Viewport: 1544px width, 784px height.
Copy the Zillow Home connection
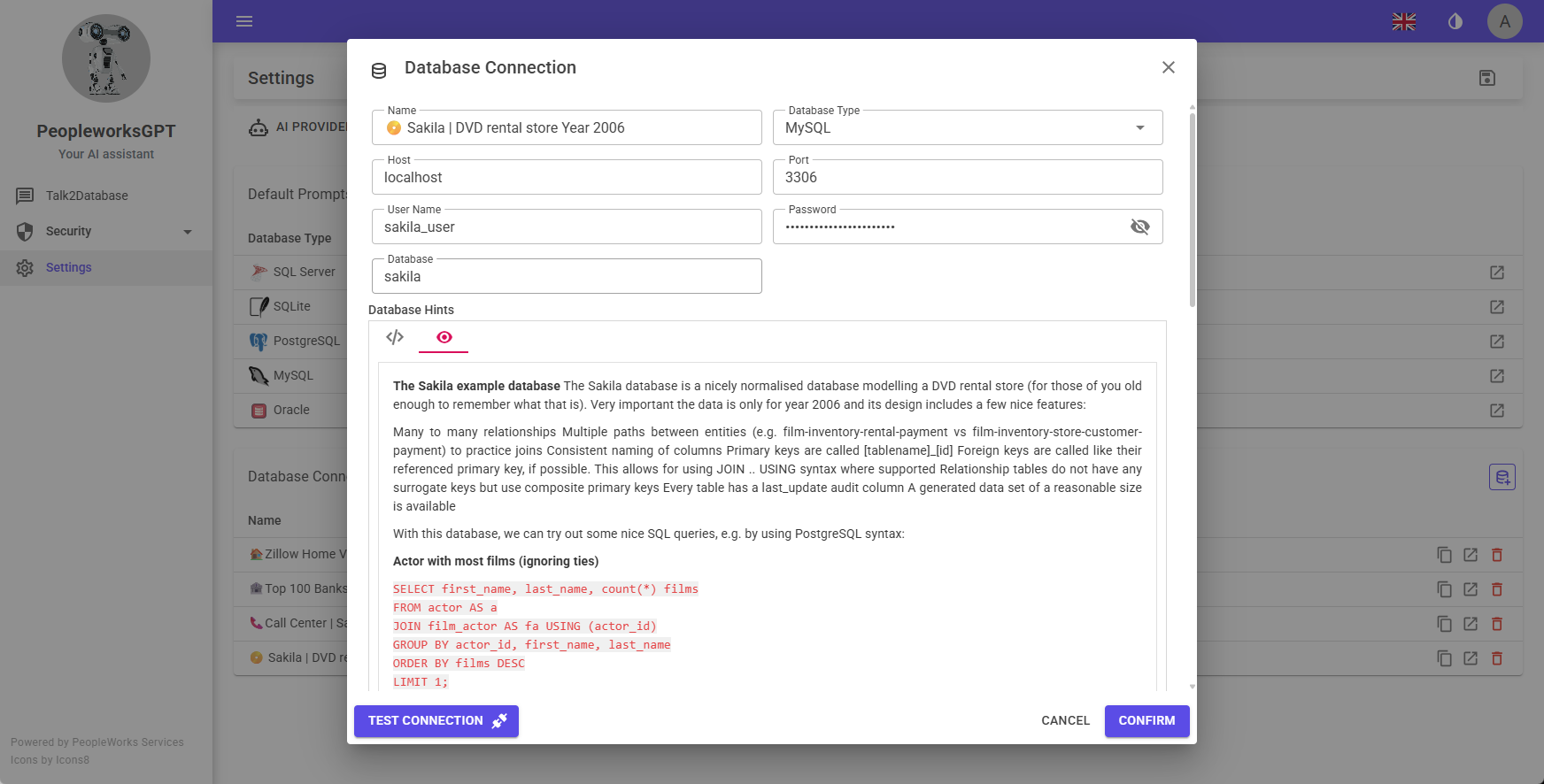pyautogui.click(x=1444, y=555)
